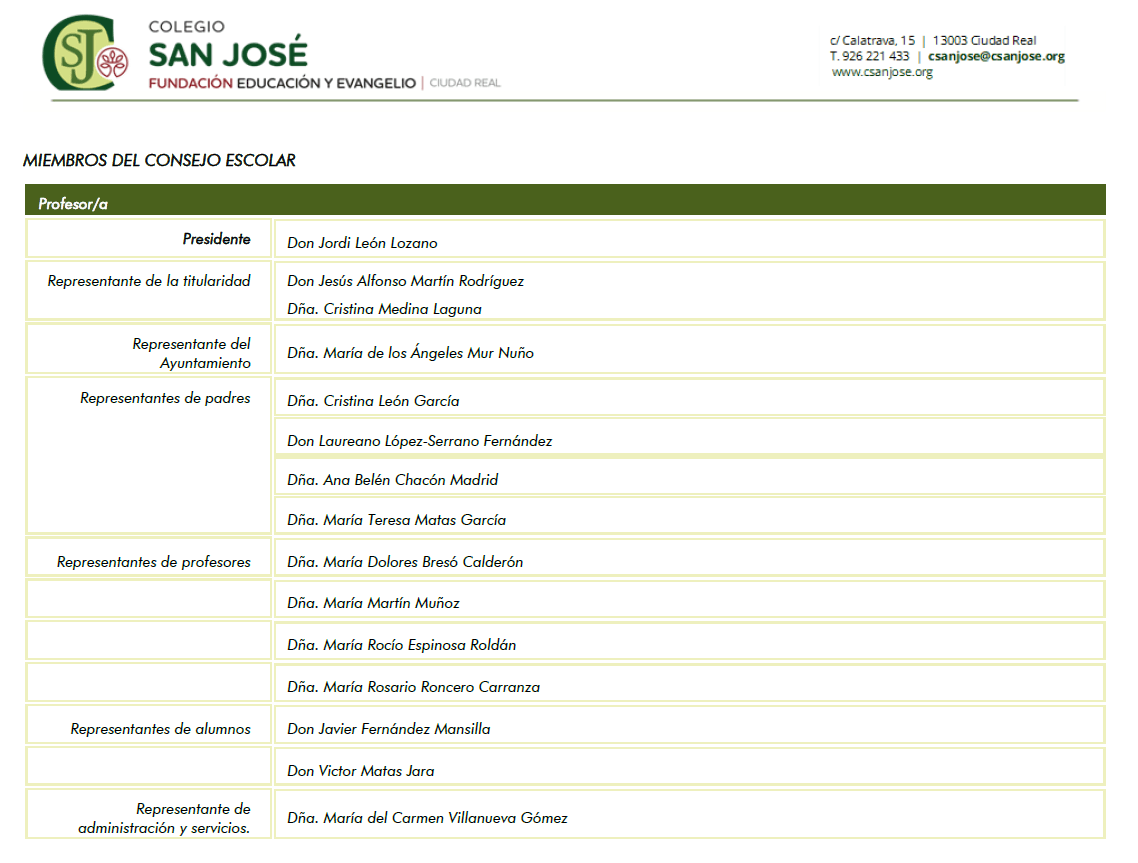Click the address c/ Calatrava, 15
The width and height of the screenshot is (1138, 863).
pos(872,41)
